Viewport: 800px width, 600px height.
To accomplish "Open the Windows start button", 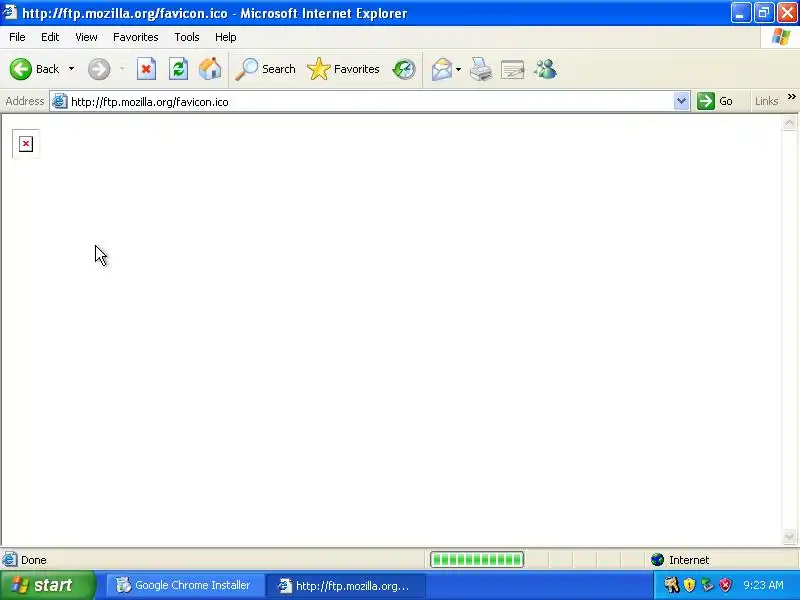I will click(x=47, y=585).
